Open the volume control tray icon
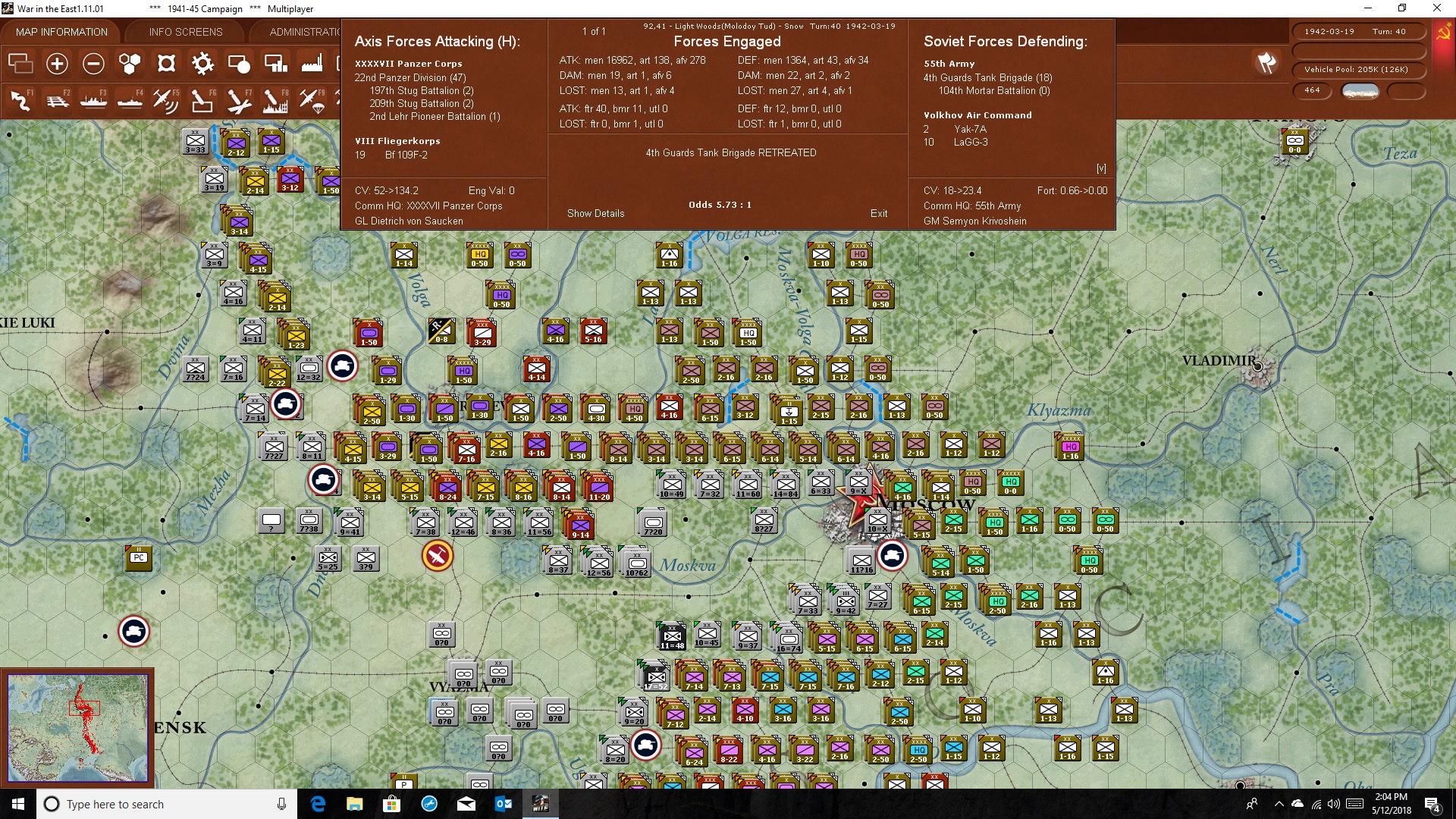 [1334, 804]
